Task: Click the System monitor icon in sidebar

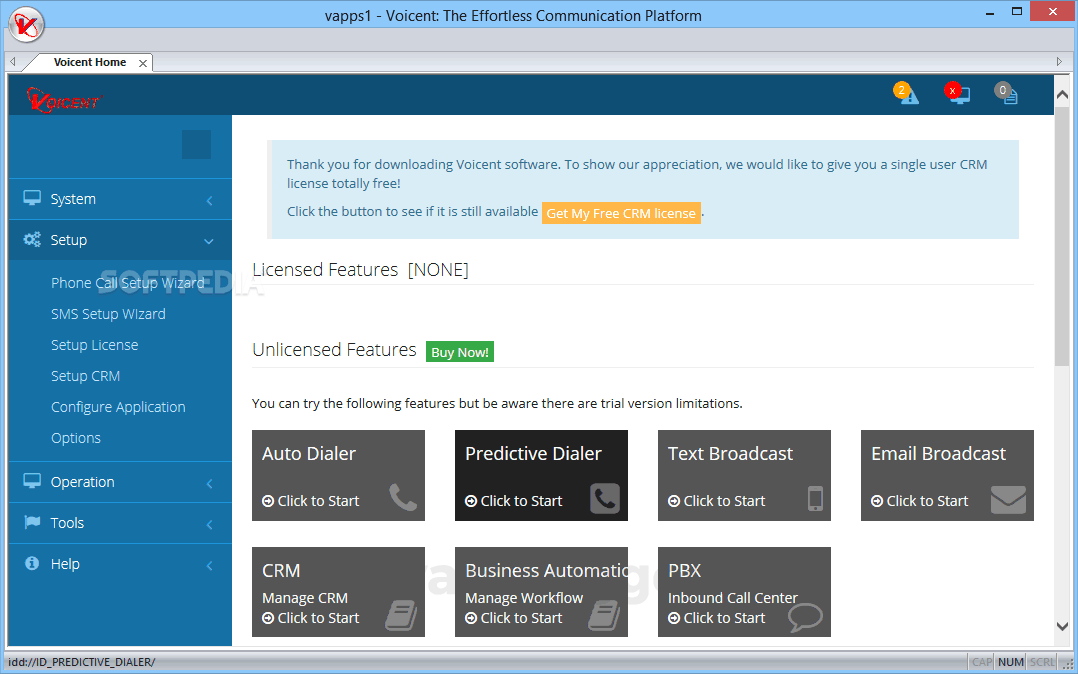Action: pyautogui.click(x=32, y=198)
